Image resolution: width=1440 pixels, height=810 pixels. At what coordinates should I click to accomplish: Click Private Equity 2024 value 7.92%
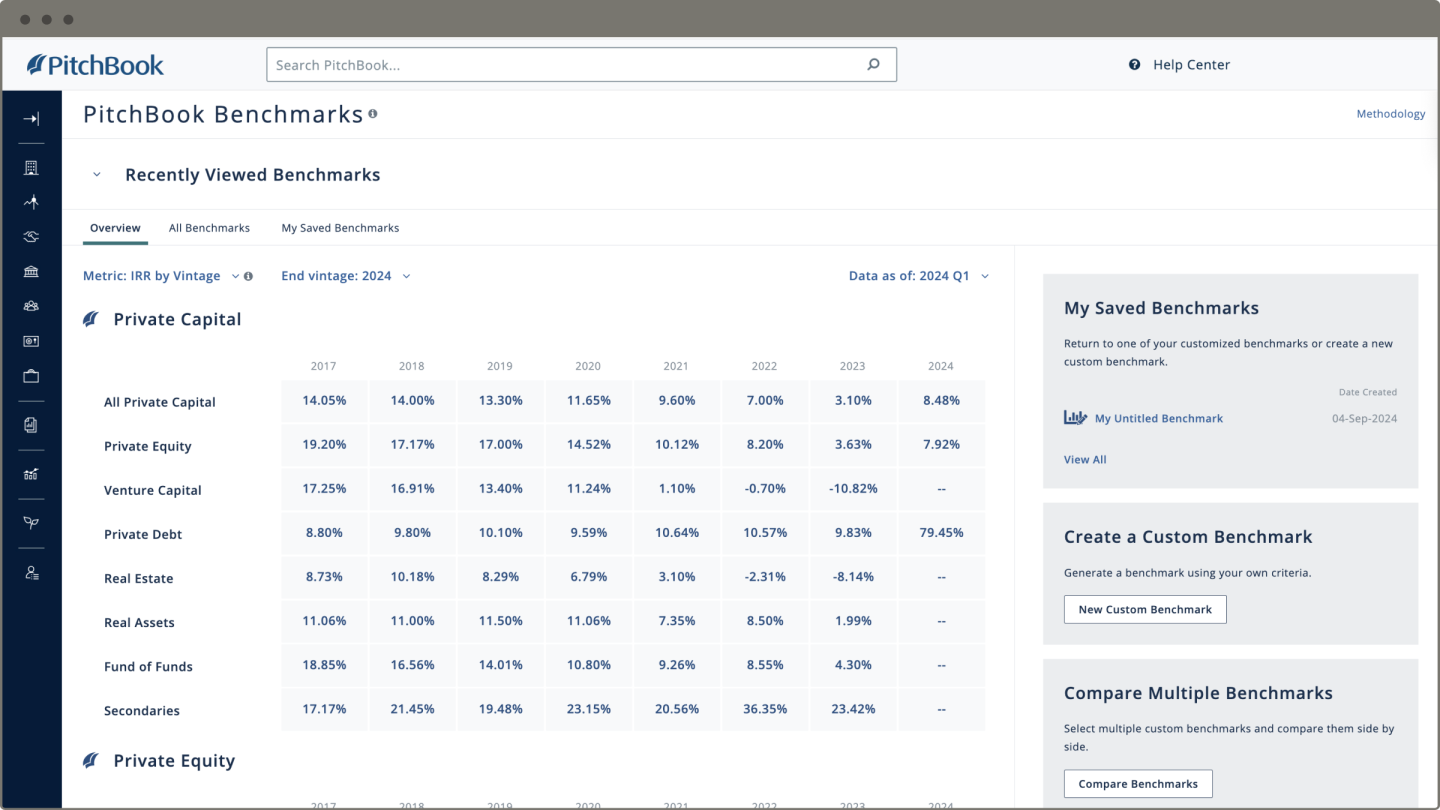[941, 444]
